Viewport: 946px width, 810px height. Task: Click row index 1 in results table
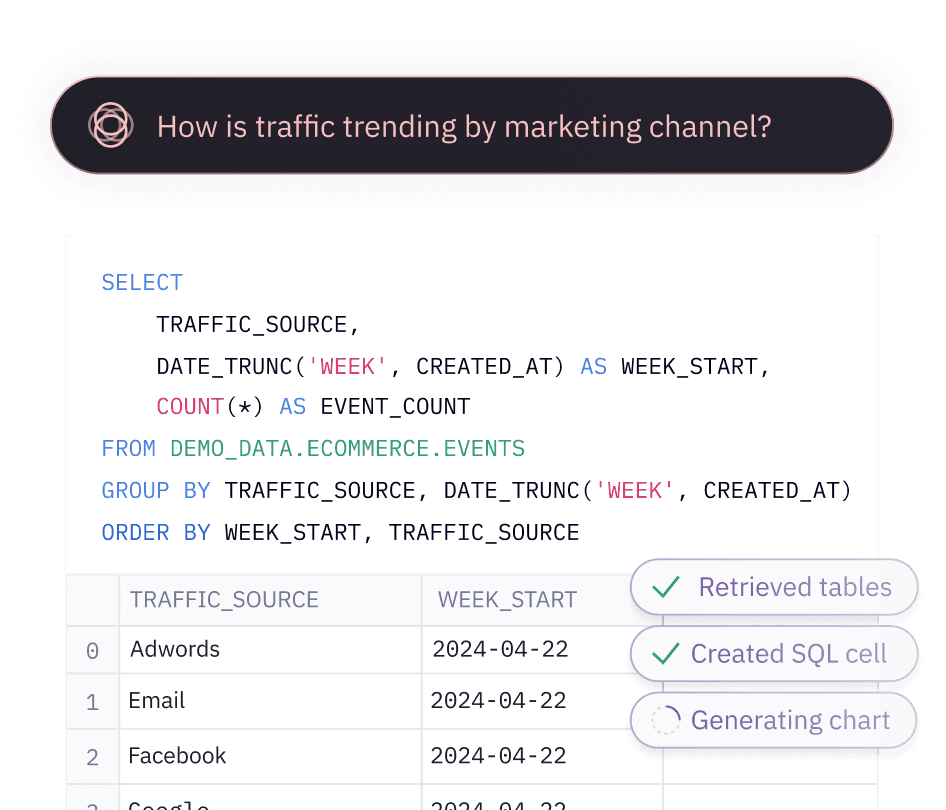[92, 703]
